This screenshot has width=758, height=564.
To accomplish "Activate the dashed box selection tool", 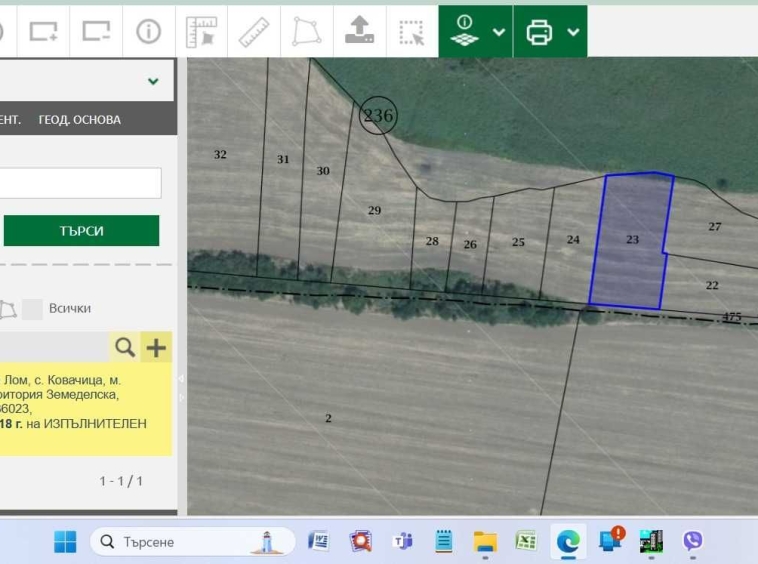I will coord(412,32).
